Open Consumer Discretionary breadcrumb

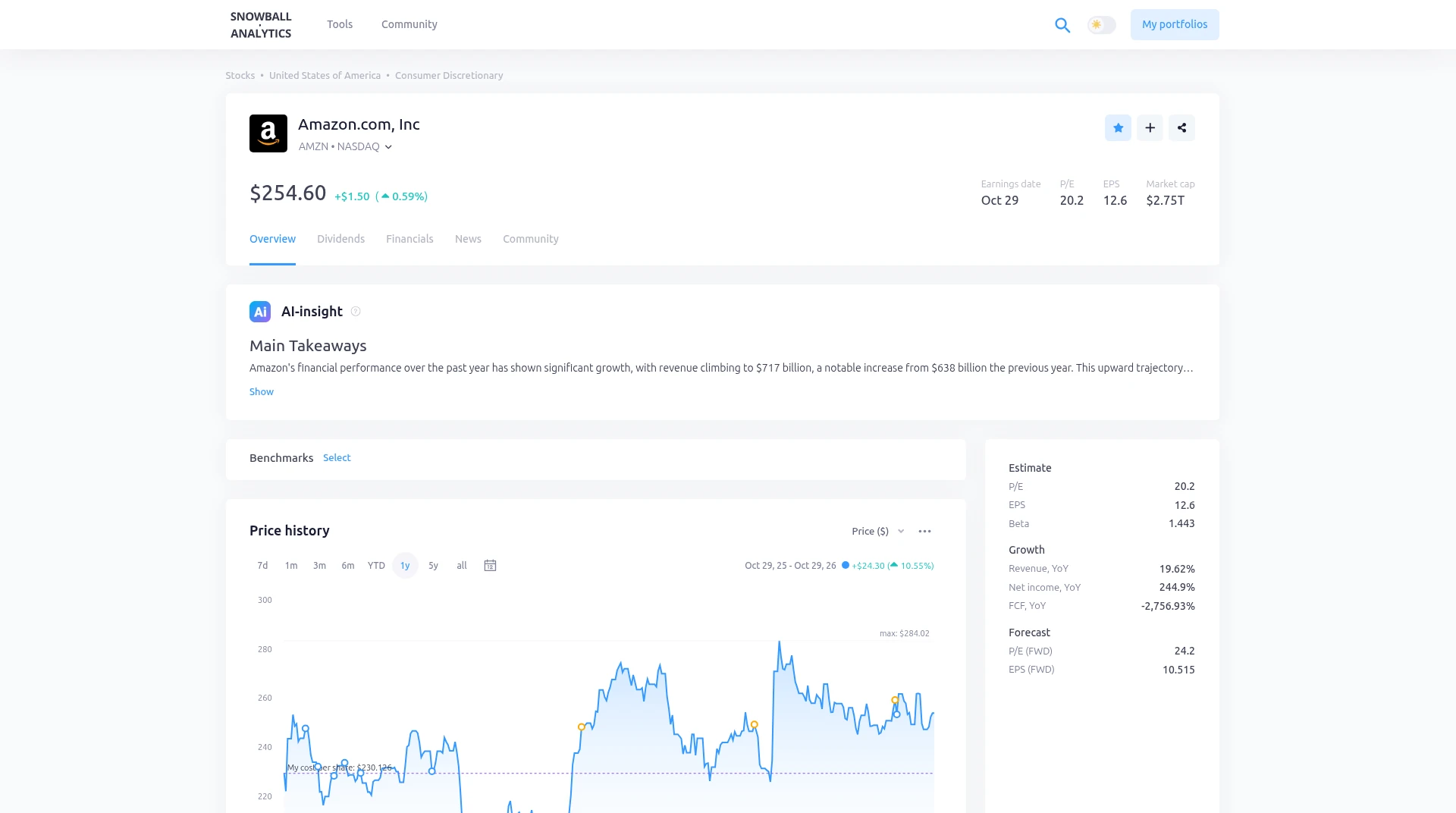click(449, 76)
